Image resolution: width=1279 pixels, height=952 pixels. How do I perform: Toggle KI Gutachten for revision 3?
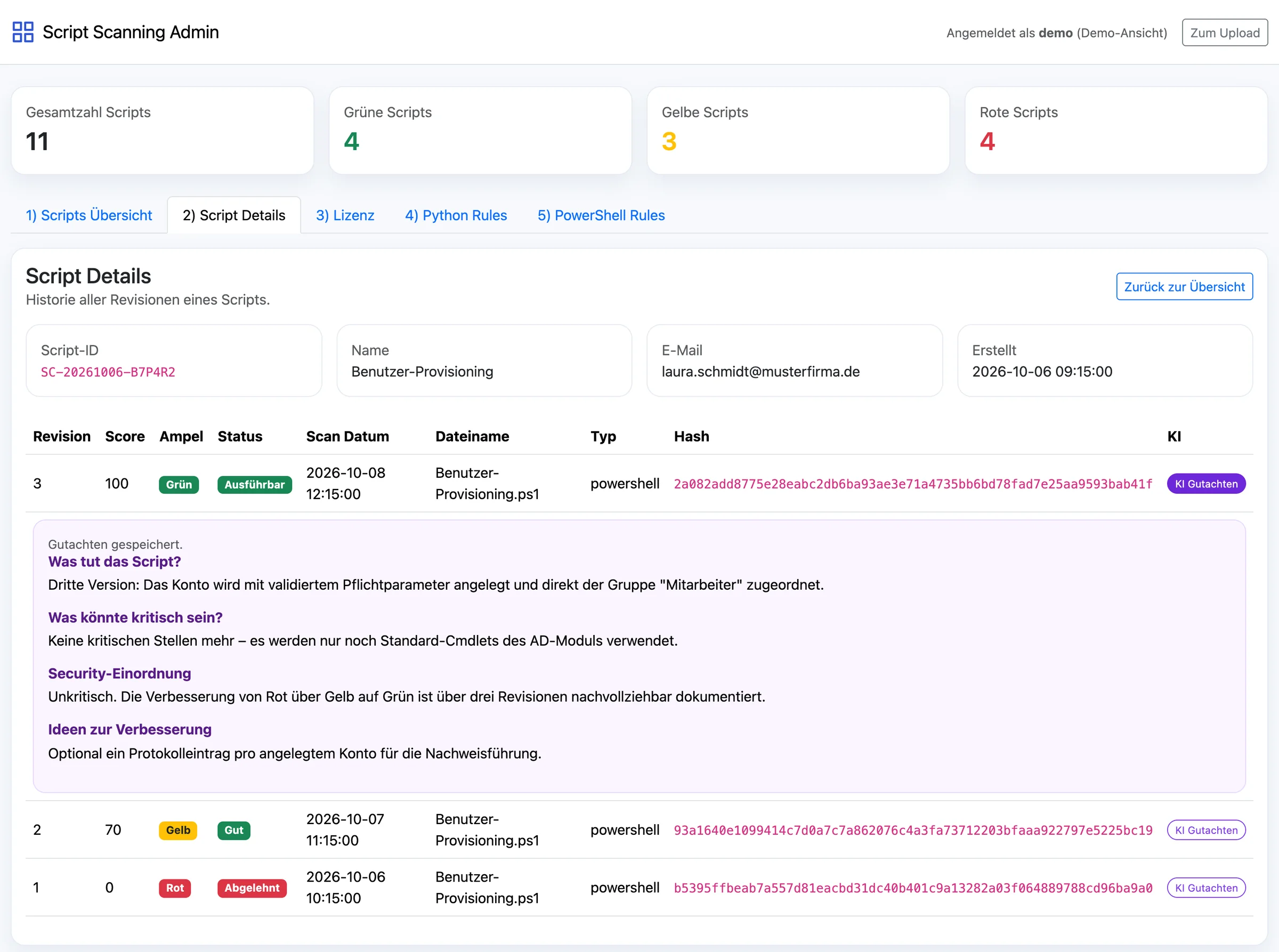point(1206,484)
